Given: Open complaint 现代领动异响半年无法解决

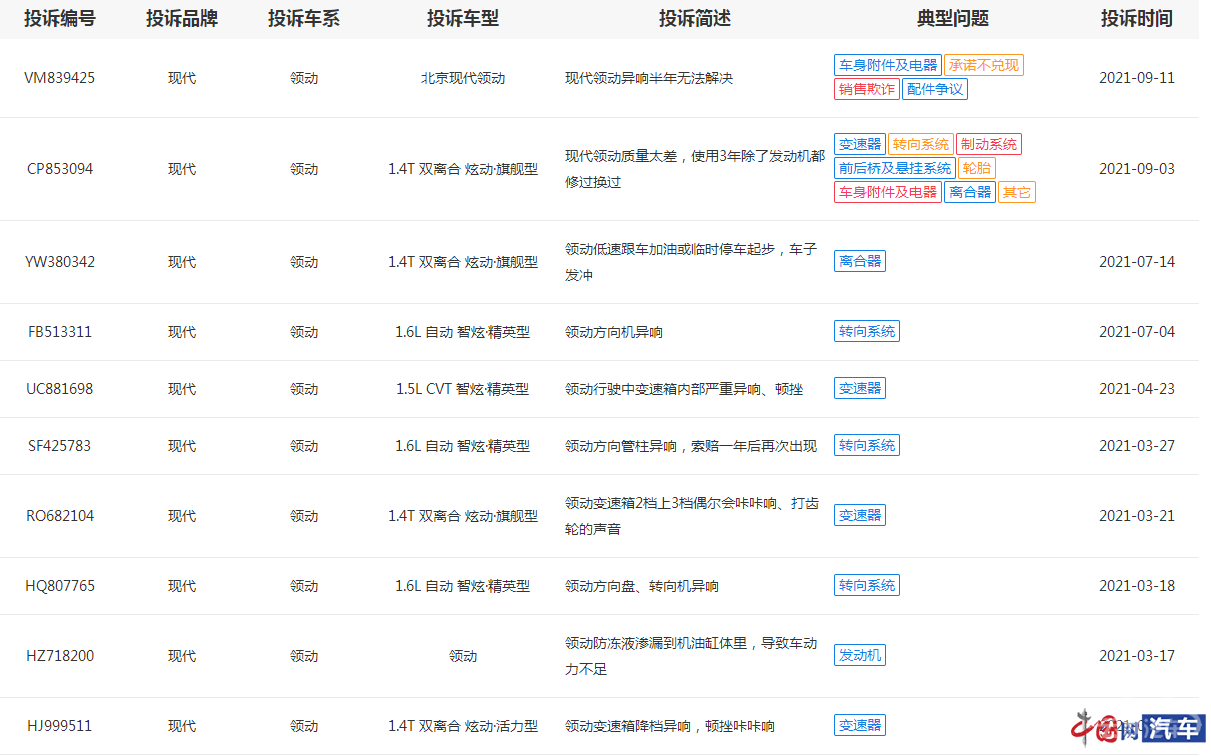Looking at the screenshot, I should (x=649, y=78).
